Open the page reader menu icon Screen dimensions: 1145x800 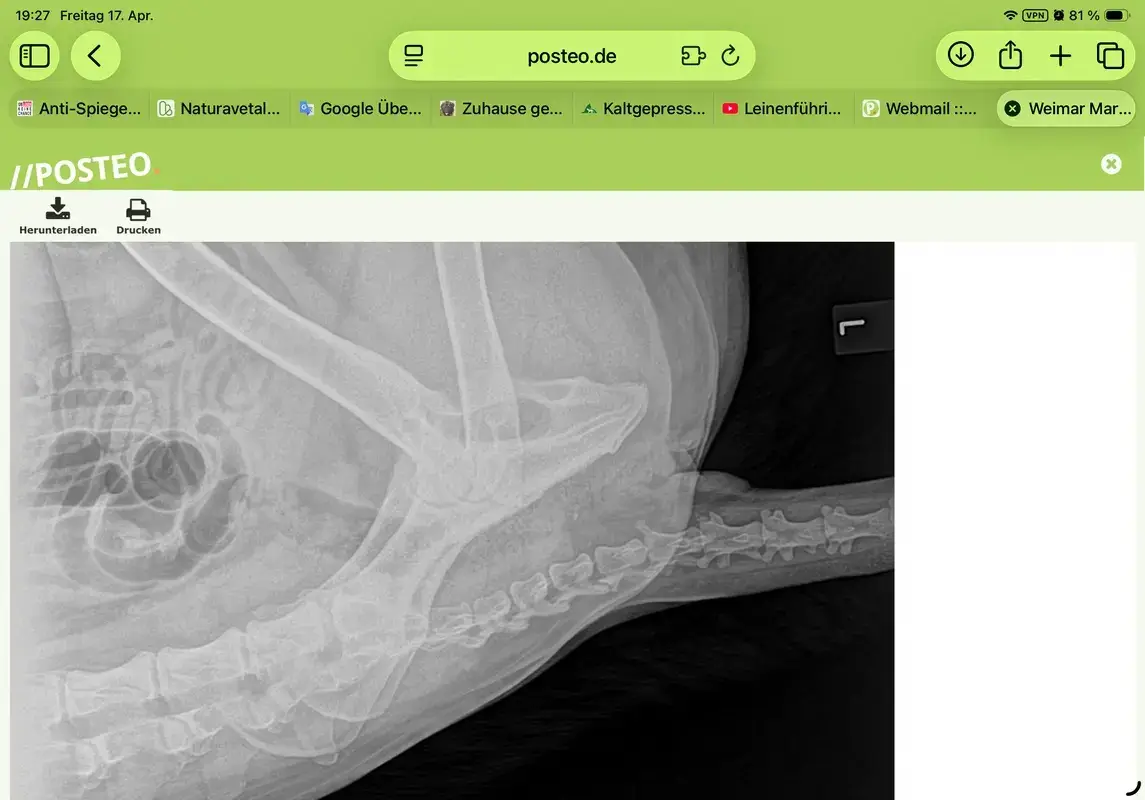413,55
